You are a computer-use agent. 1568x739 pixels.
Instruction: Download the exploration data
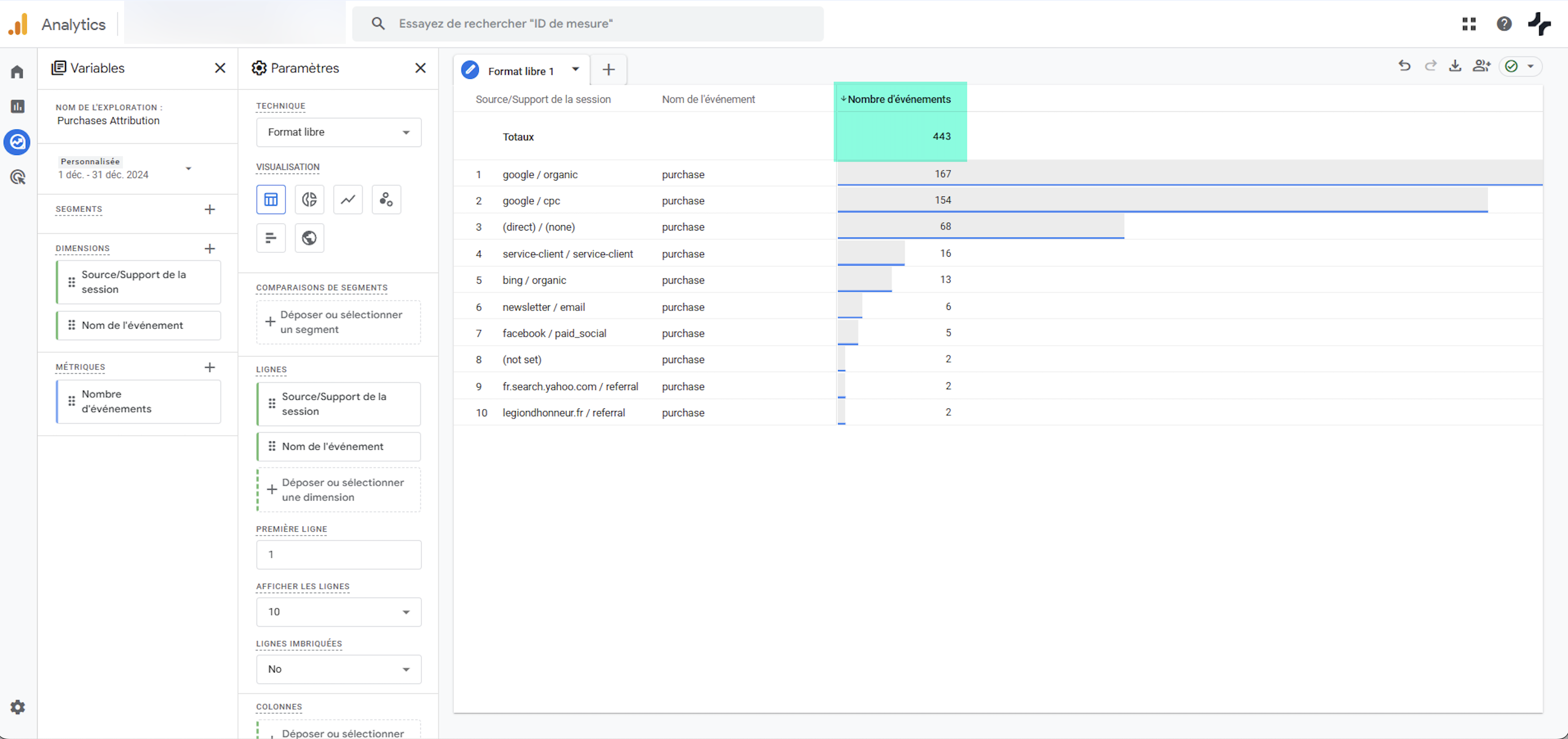1455,65
